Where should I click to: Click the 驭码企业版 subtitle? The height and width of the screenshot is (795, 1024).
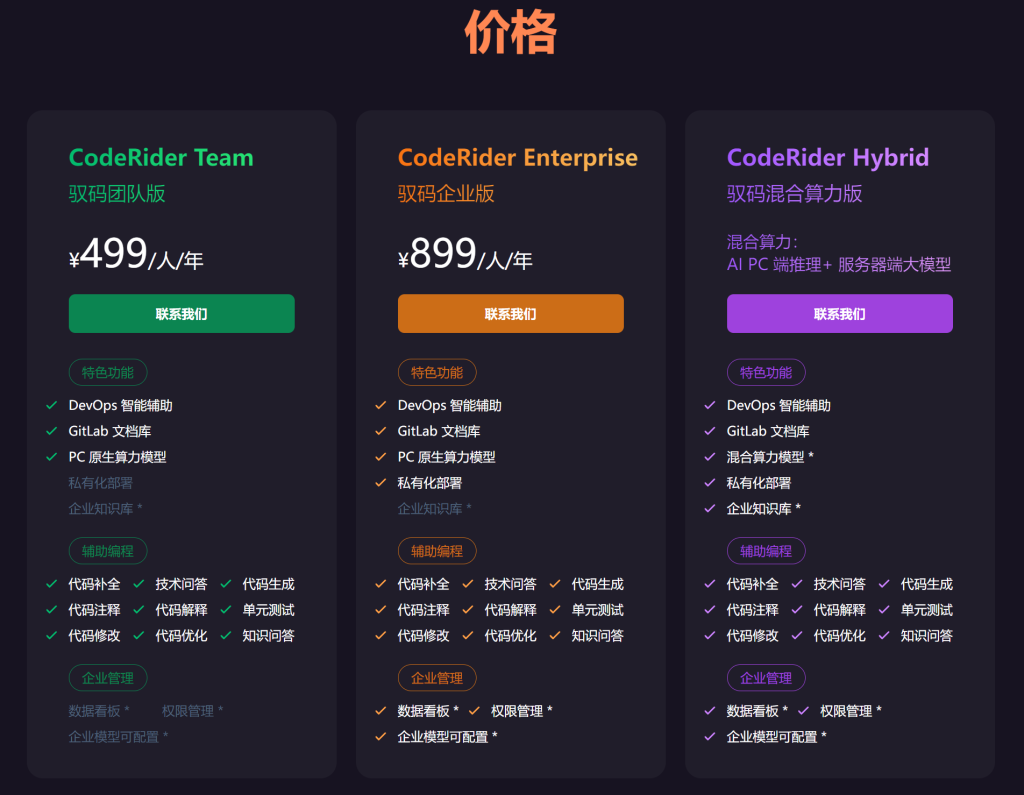pos(446,193)
